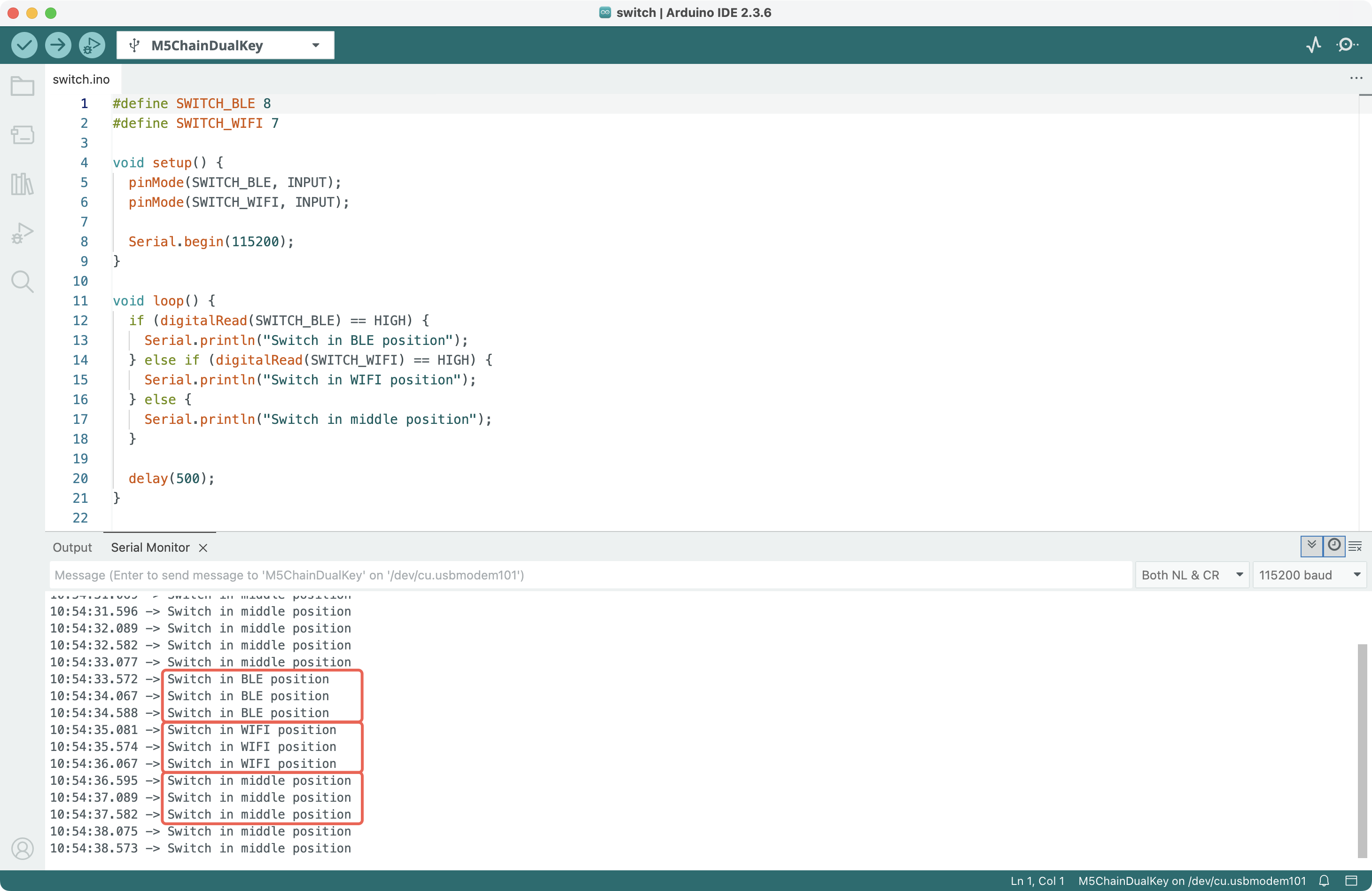Switch to the Output tab

coord(72,547)
